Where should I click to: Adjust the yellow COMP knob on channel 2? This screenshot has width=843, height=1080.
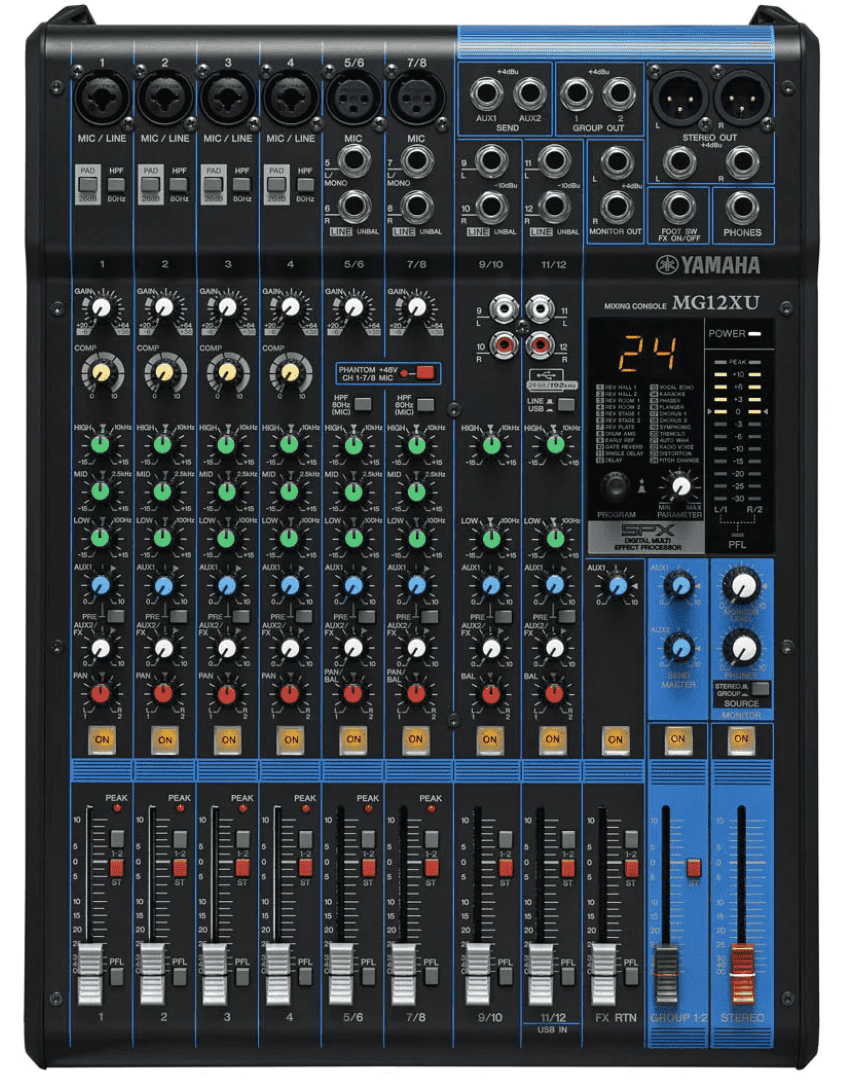point(164,372)
